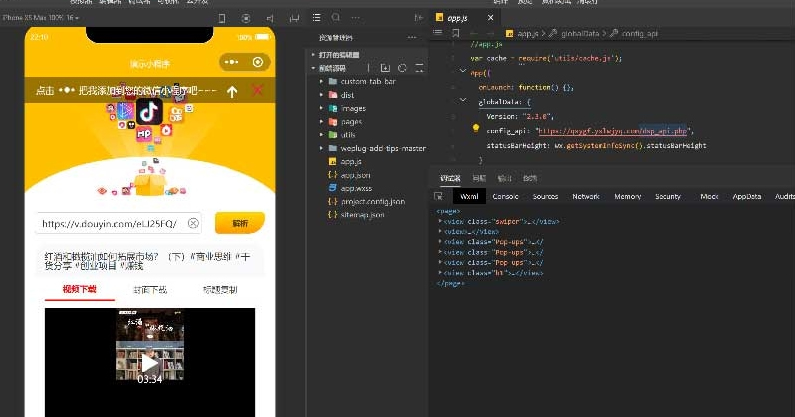Select the Sources debugger tab
This screenshot has height=417, width=795.
545,196
